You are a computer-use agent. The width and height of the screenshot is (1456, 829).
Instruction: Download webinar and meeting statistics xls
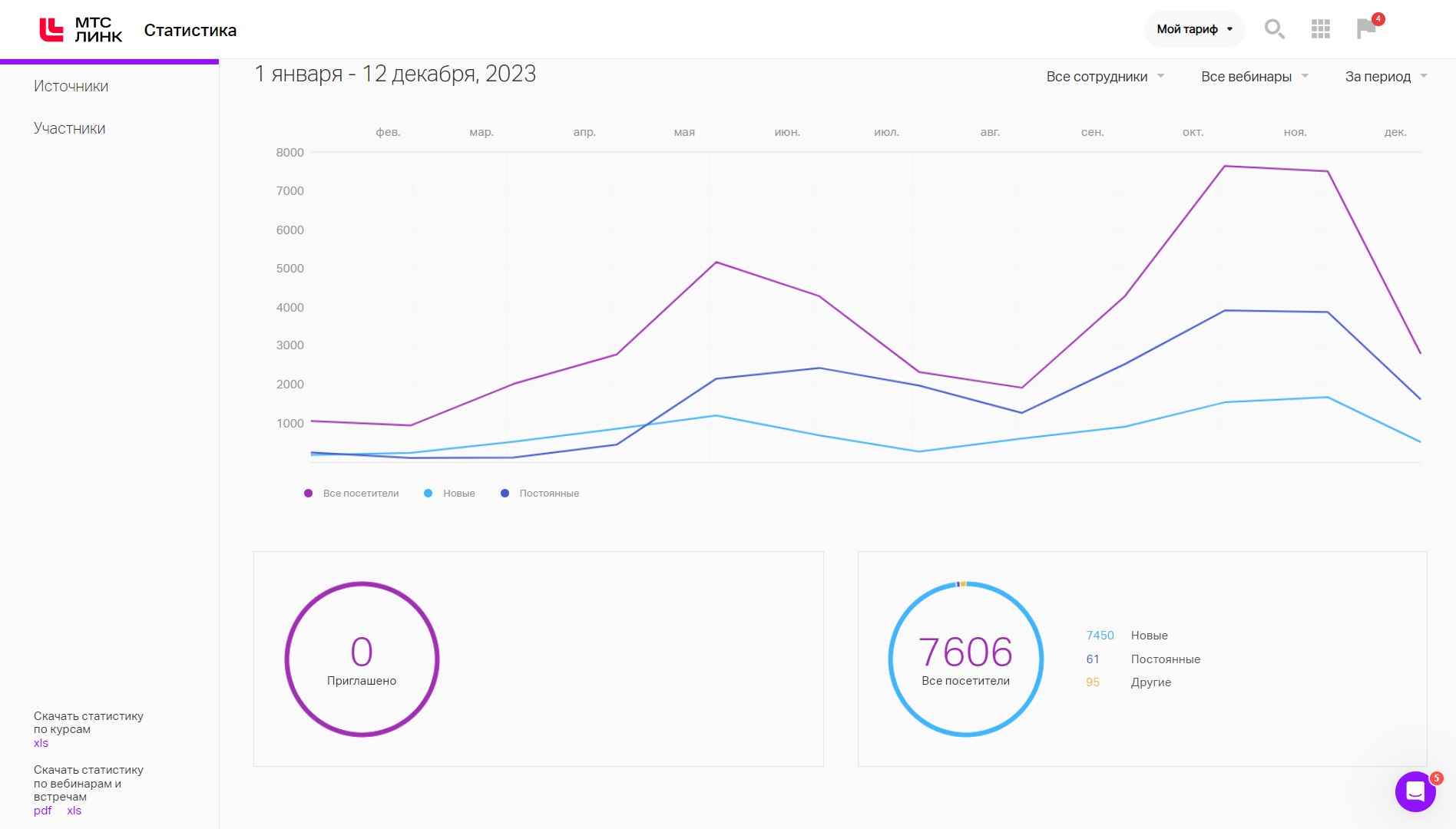point(74,811)
